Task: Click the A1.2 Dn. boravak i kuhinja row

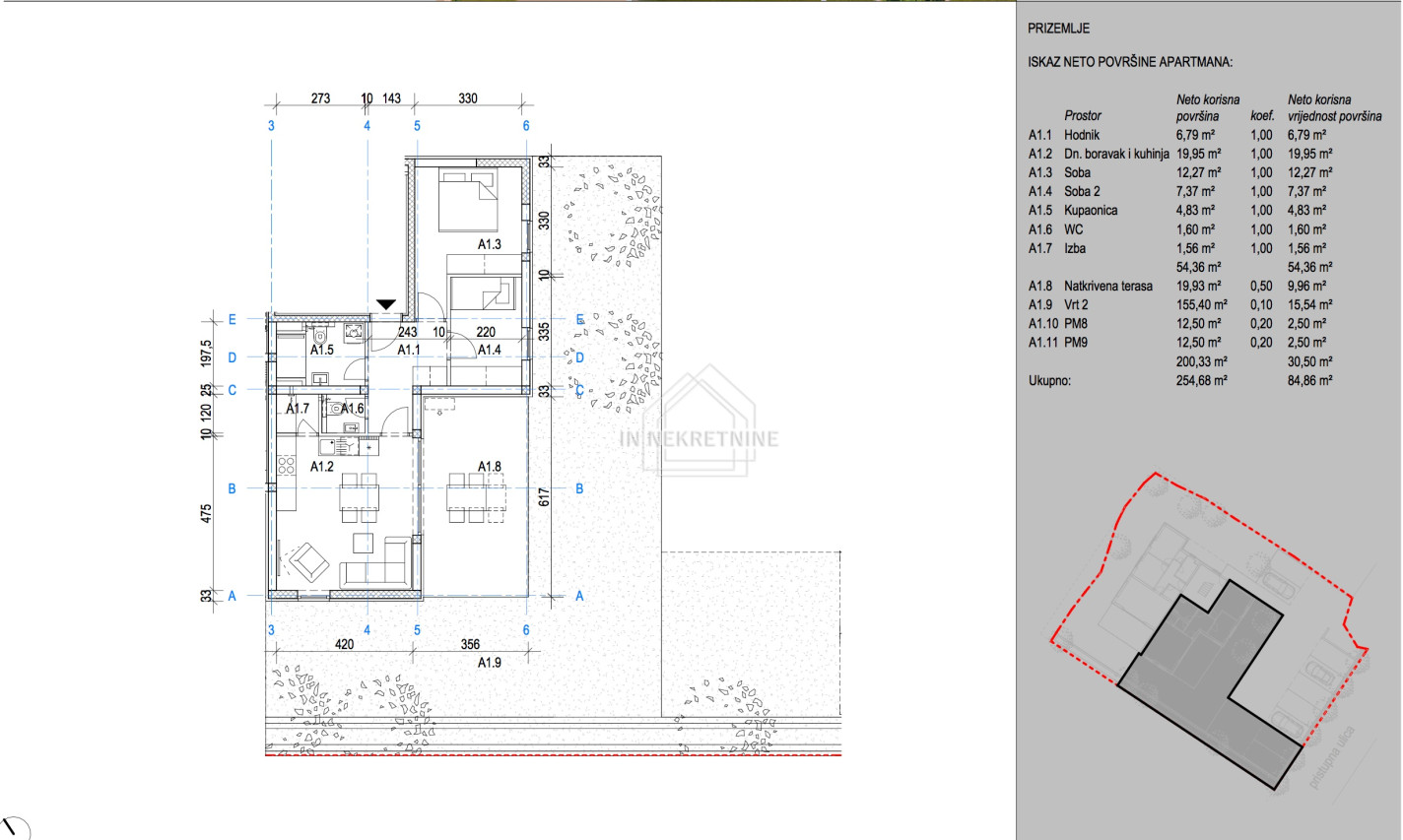Action: pos(1178,154)
